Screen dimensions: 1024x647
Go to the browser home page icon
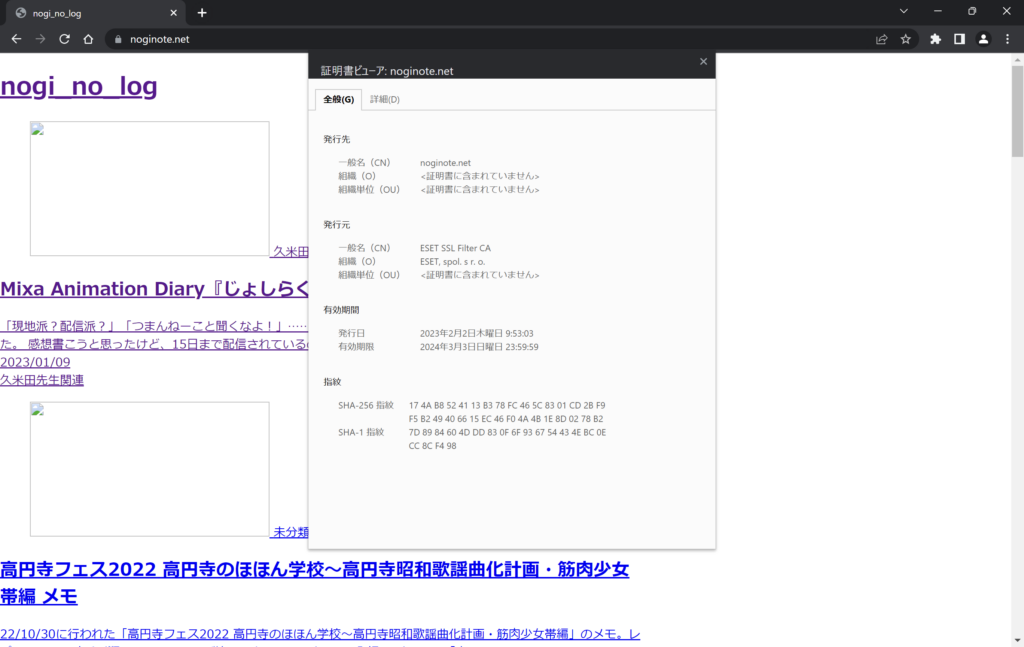[x=88, y=39]
